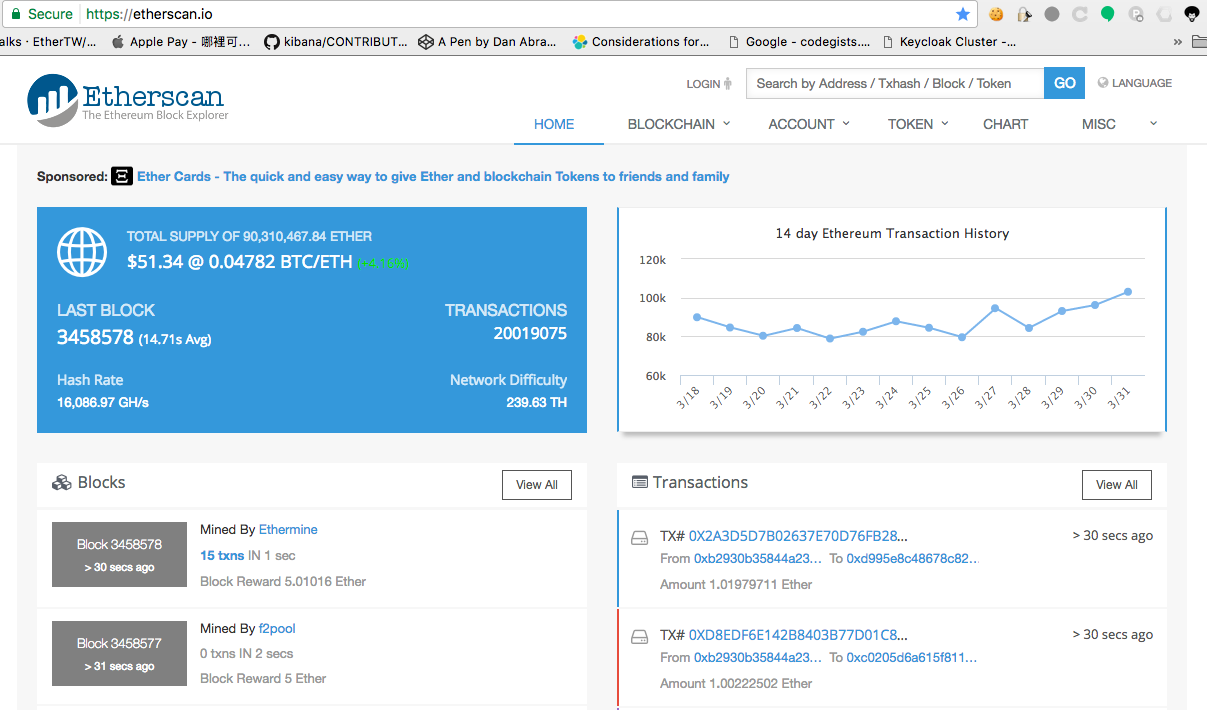Open the LANGUAGE selector
Screen dimensions: 1207x710
(1135, 83)
